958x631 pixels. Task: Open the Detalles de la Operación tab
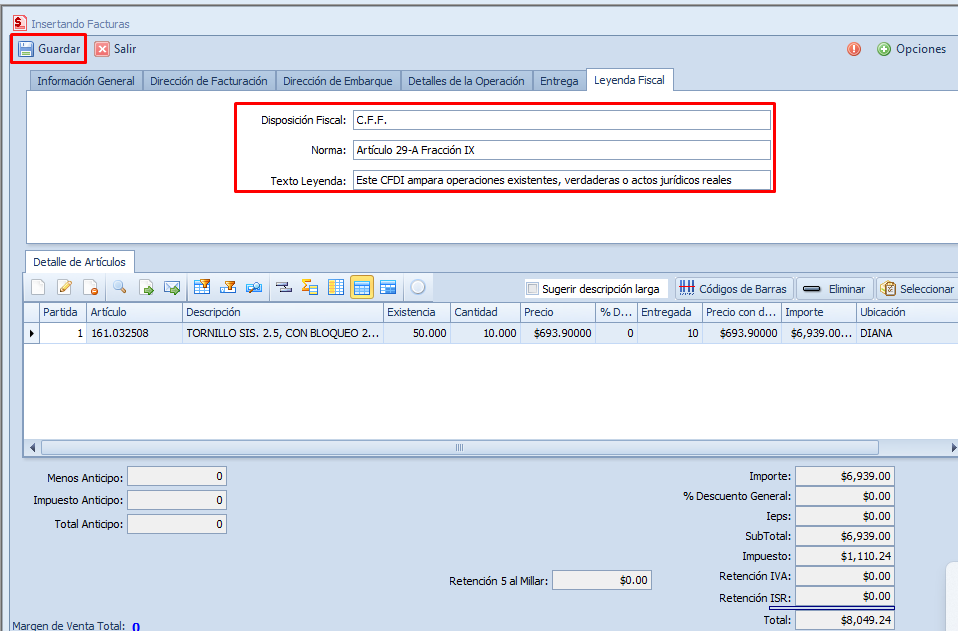466,81
